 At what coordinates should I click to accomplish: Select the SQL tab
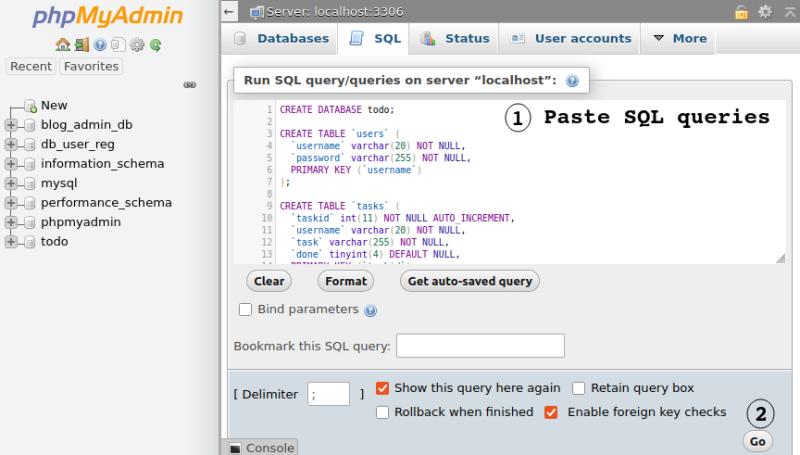pos(373,38)
